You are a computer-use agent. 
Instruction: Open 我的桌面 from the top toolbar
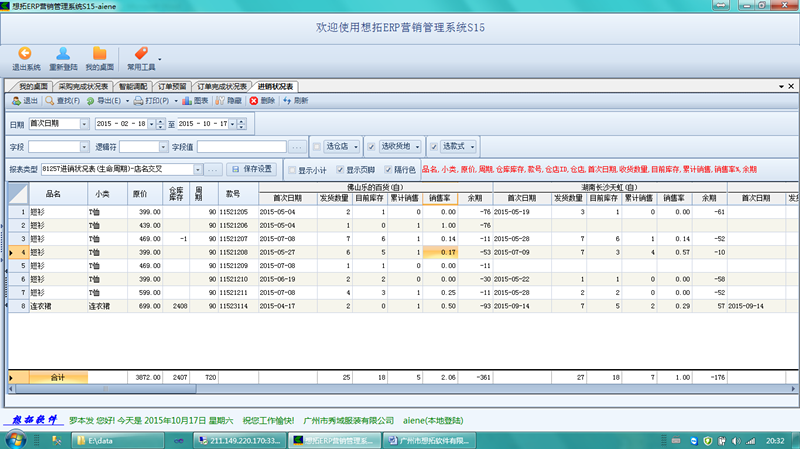pyautogui.click(x=99, y=58)
